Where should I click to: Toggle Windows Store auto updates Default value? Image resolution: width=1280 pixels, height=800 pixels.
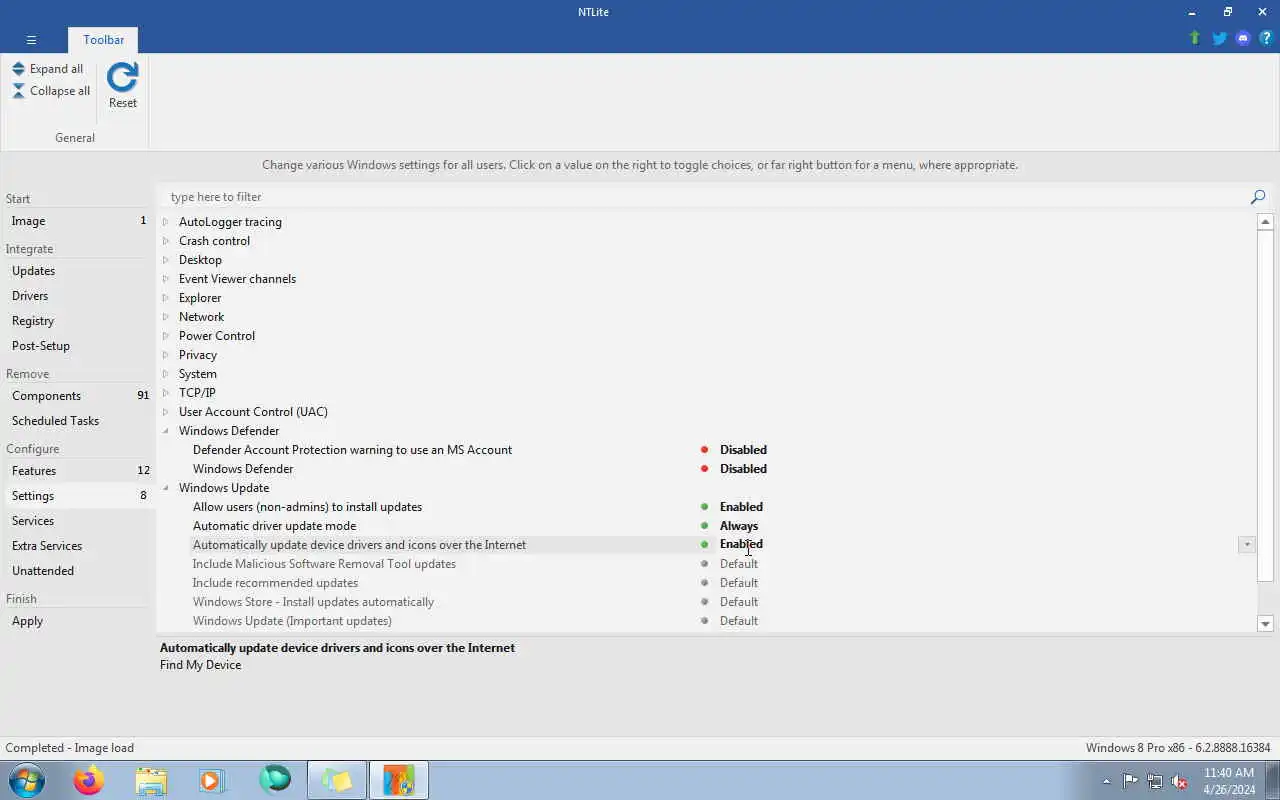pos(739,602)
